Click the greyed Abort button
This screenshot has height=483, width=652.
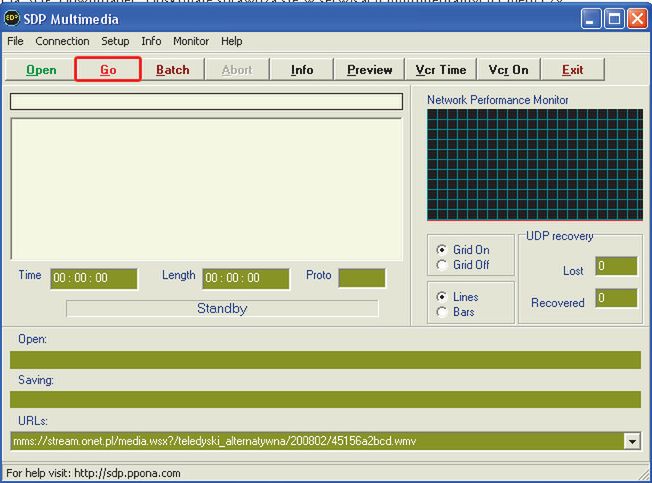point(237,69)
